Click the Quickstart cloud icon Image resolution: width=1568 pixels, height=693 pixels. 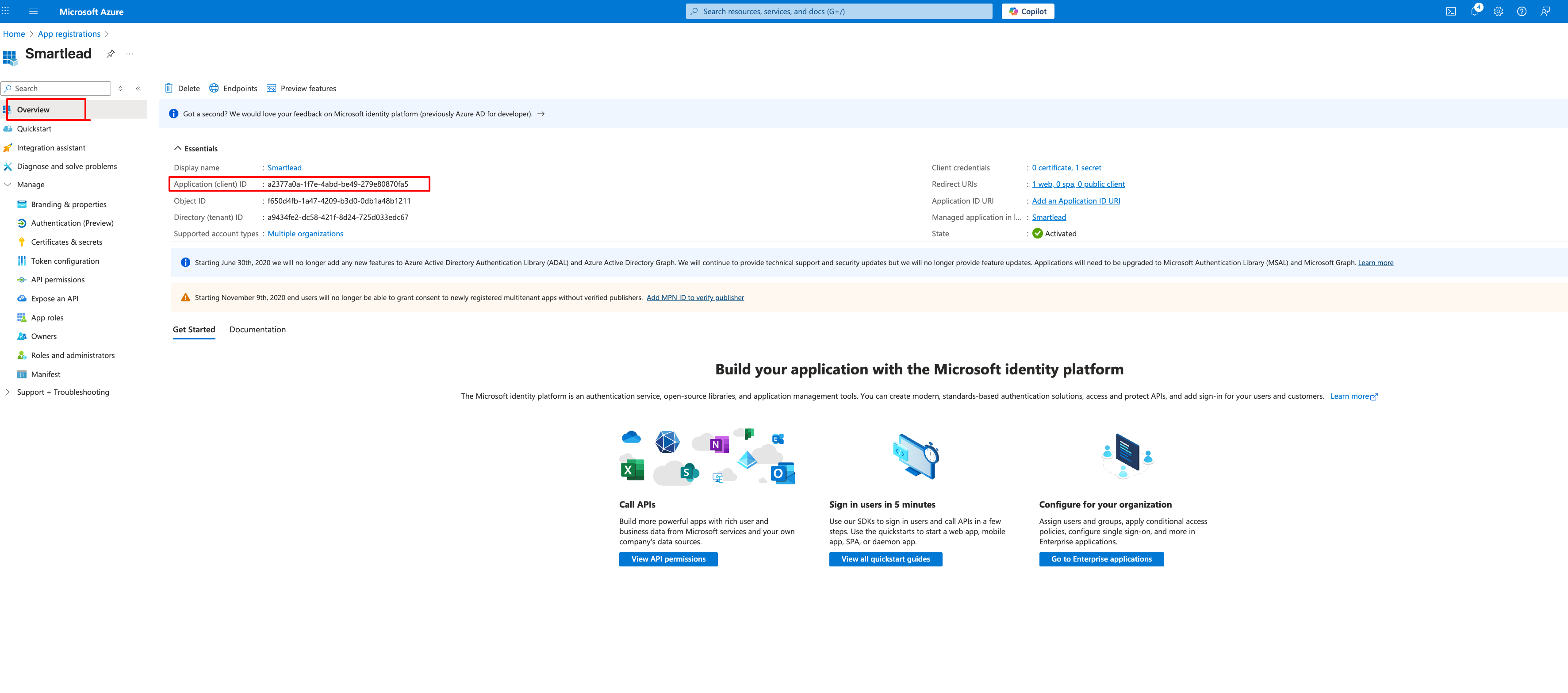click(x=8, y=129)
